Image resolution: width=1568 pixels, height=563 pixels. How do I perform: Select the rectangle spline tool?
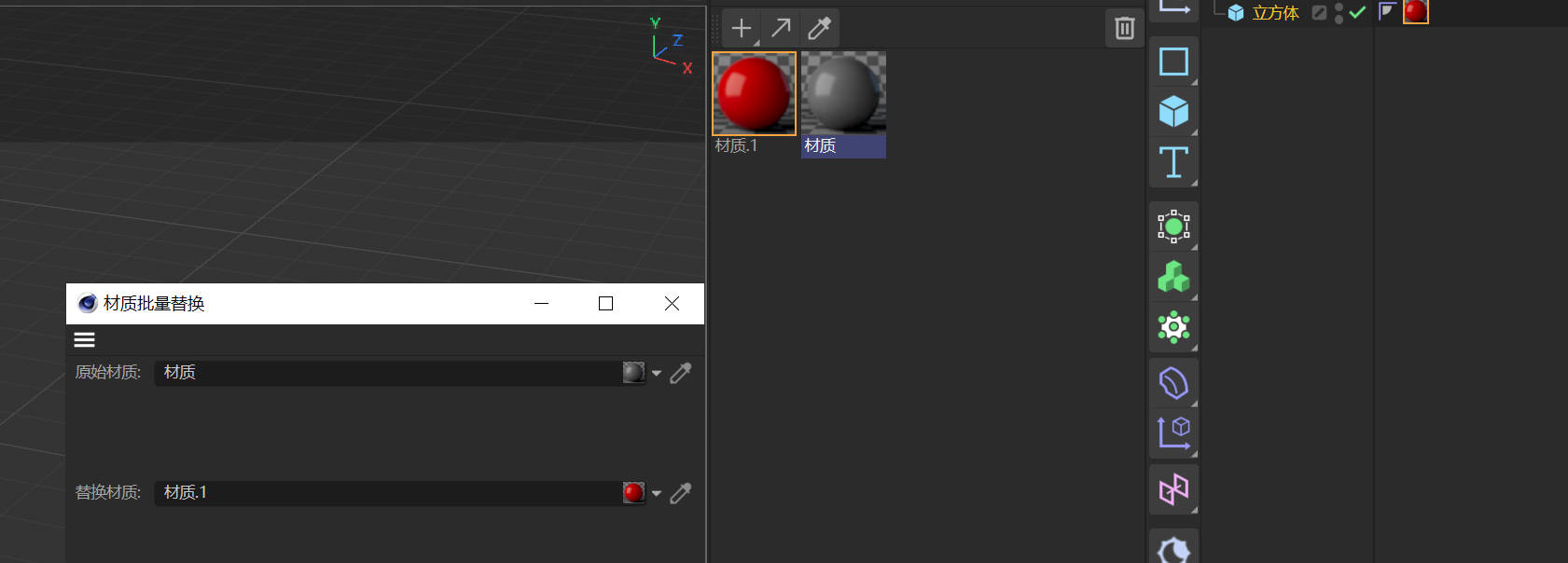(1173, 62)
